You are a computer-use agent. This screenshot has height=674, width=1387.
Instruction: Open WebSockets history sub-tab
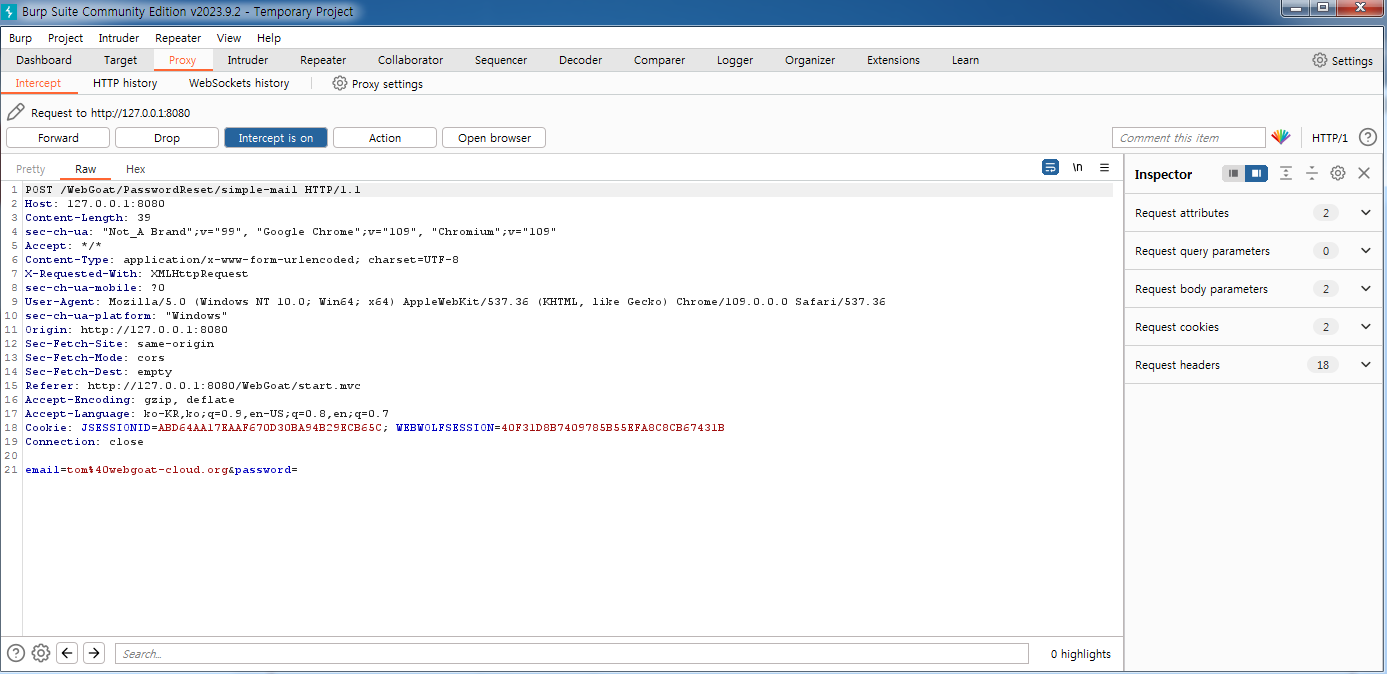coord(239,84)
